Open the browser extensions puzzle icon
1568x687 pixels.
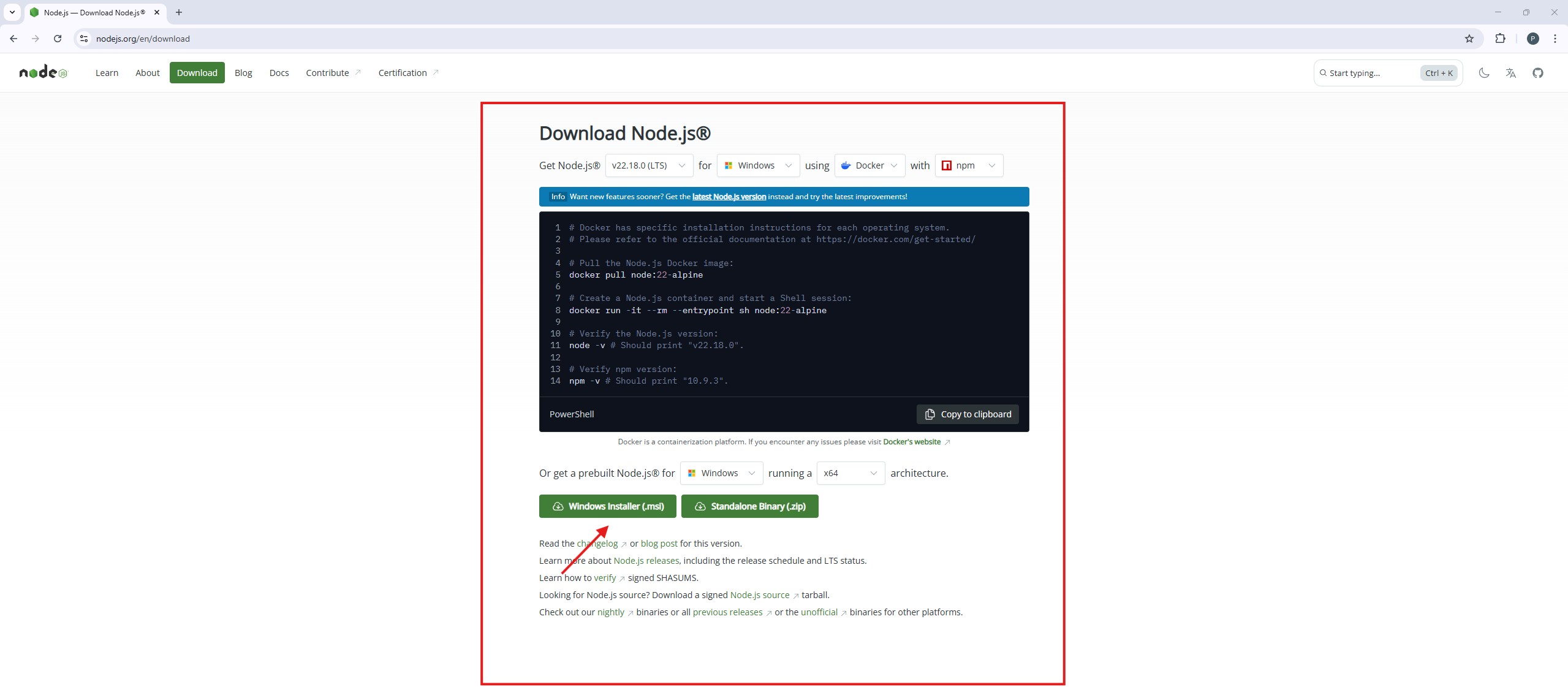[x=1500, y=39]
